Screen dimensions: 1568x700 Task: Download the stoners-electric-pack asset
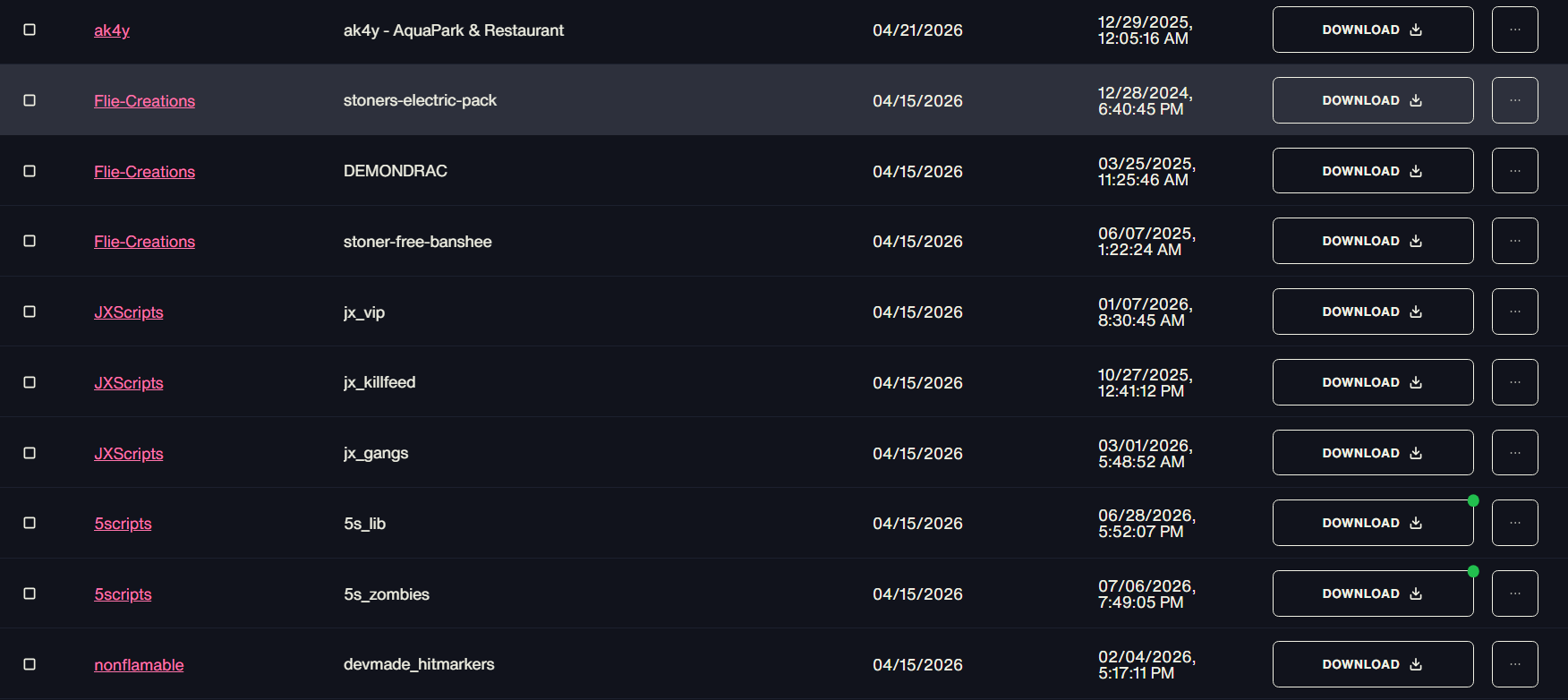(1373, 100)
